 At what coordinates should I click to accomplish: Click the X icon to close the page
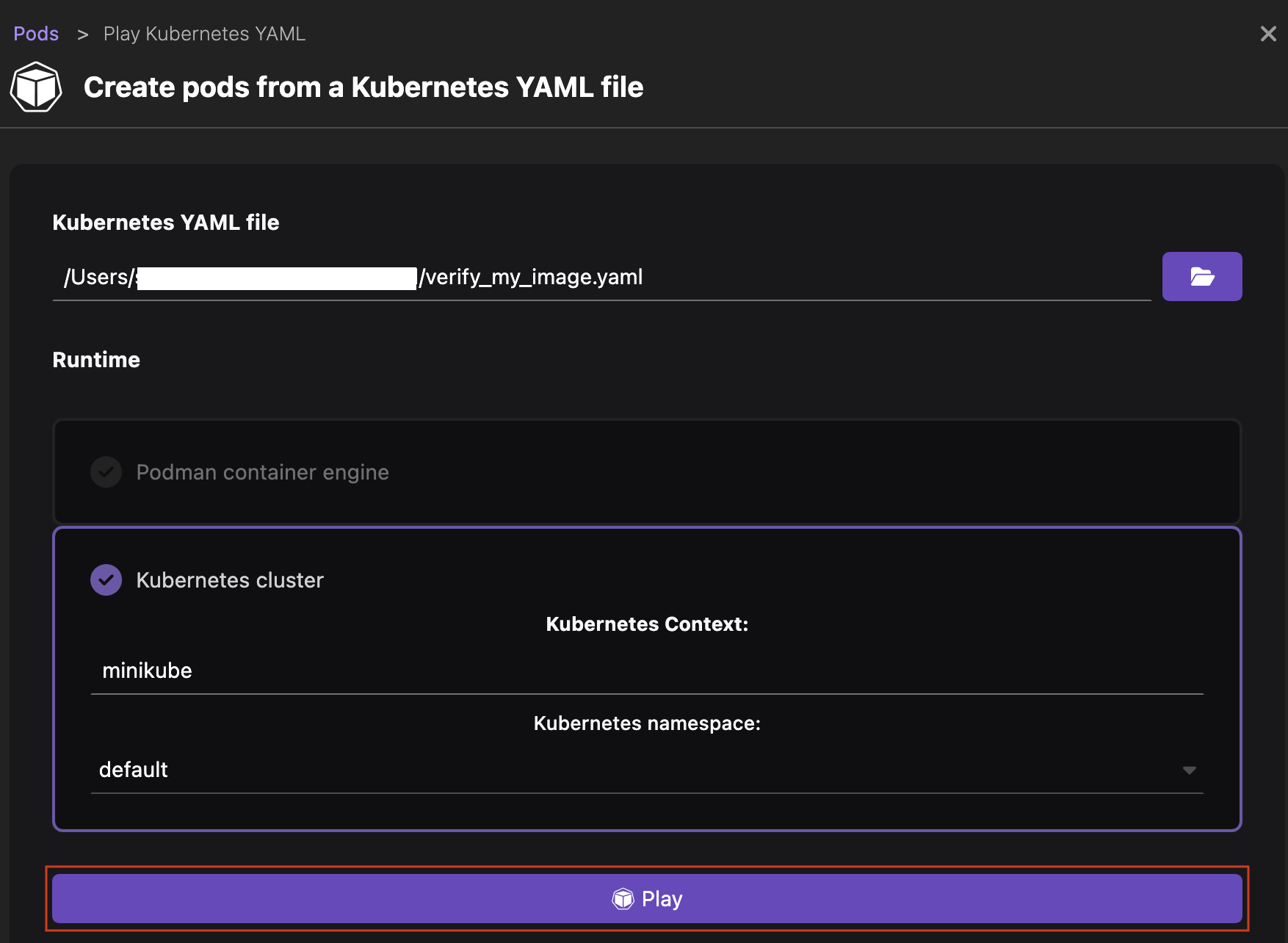(x=1268, y=33)
